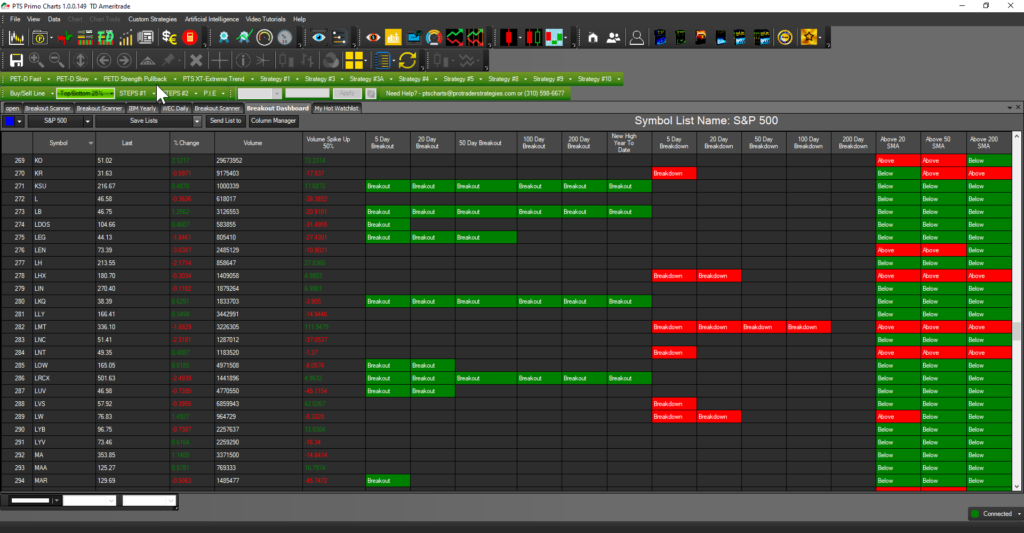Click the dollar-euro currency icon
The height and width of the screenshot is (533, 1024).
(x=169, y=38)
